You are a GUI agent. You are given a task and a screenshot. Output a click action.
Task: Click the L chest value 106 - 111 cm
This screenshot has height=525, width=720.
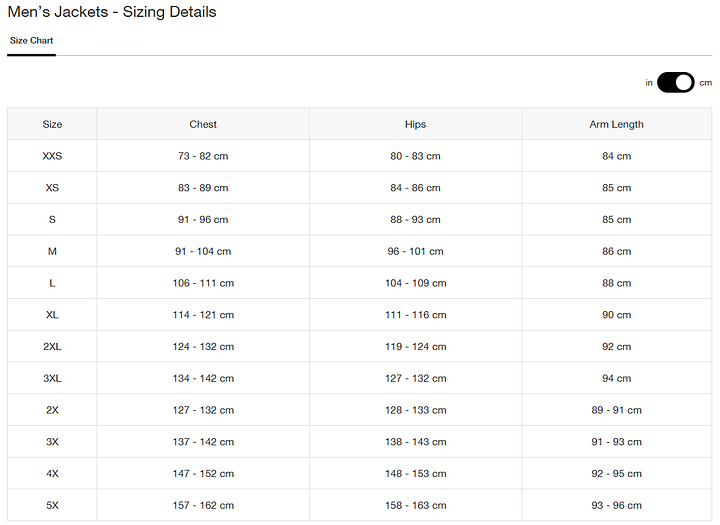[203, 283]
